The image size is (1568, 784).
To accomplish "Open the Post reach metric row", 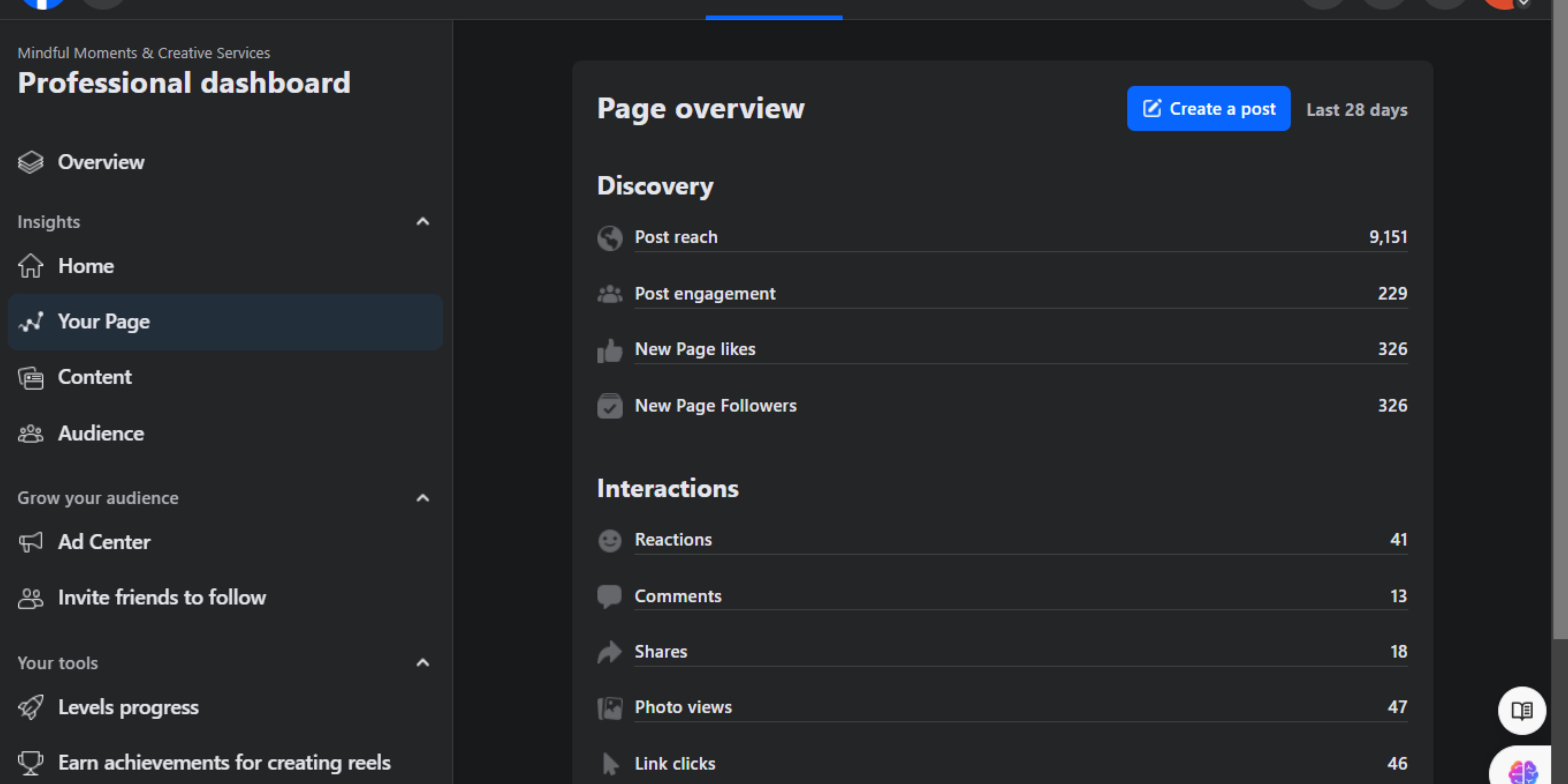I will click(x=1020, y=237).
